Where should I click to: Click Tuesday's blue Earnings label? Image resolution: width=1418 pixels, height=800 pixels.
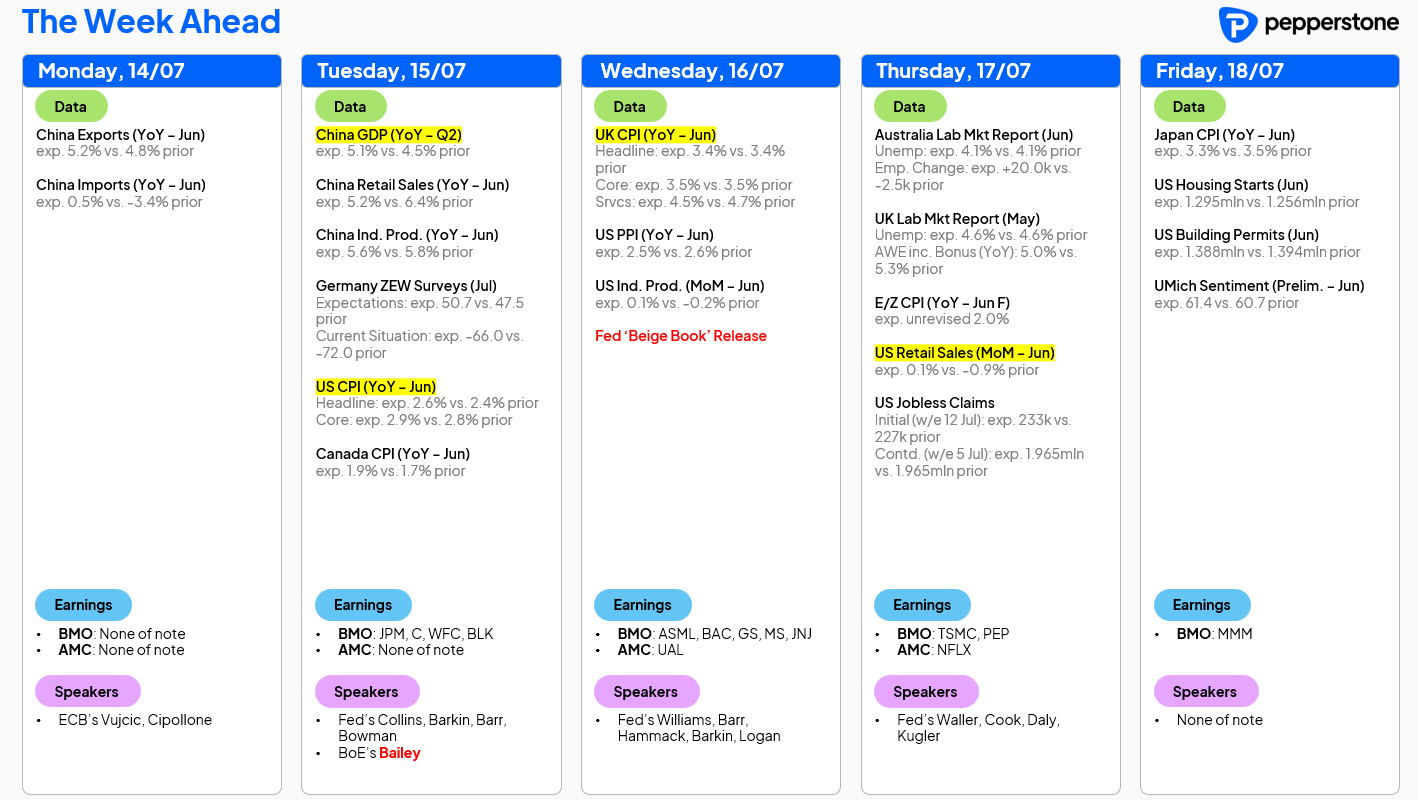point(363,605)
